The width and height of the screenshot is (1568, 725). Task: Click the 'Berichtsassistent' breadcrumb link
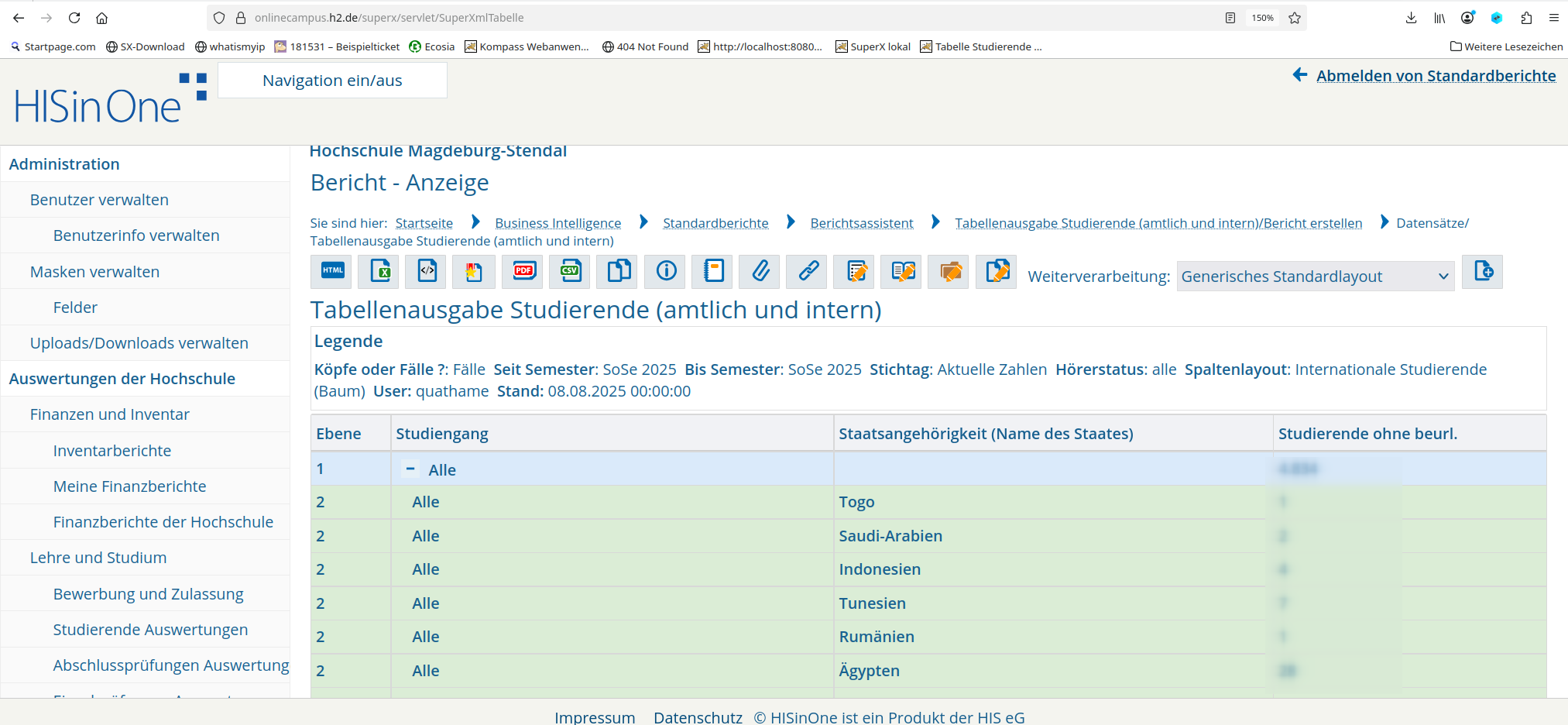pyautogui.click(x=861, y=223)
